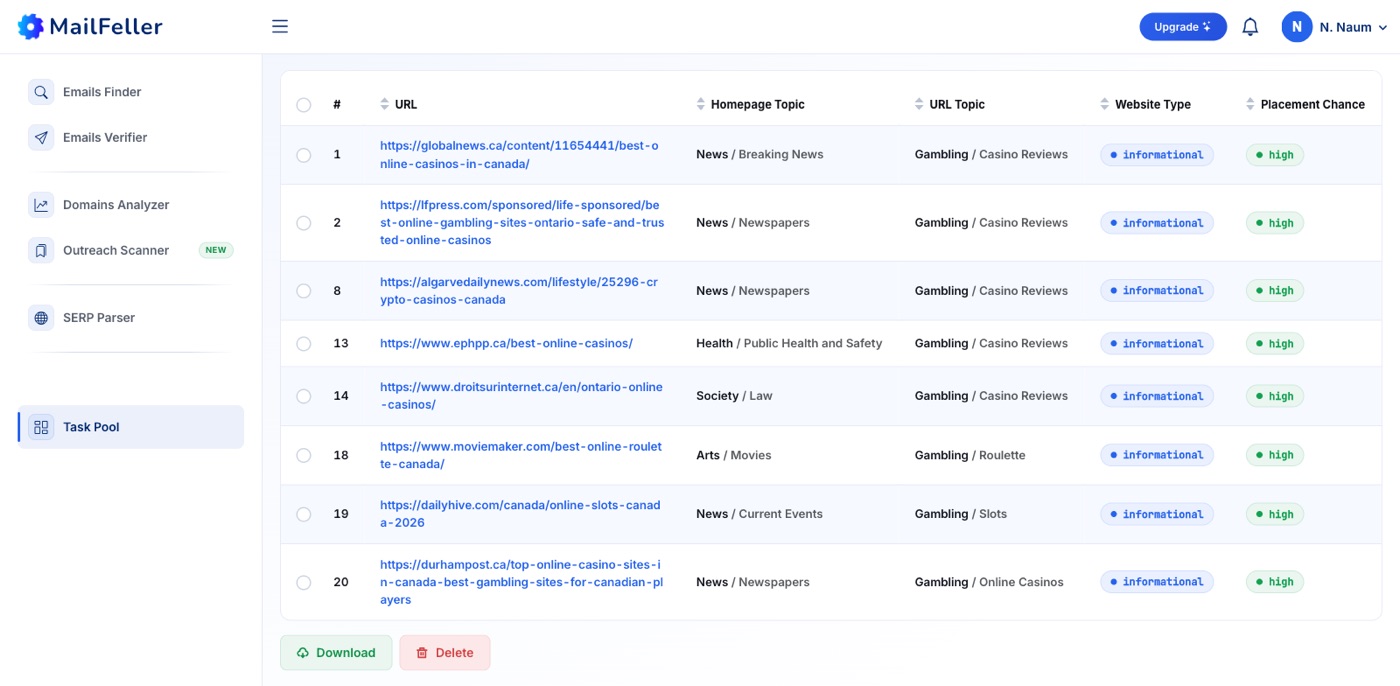
Task: Select checkbox for row 20 durhampost.ca
Action: (304, 582)
